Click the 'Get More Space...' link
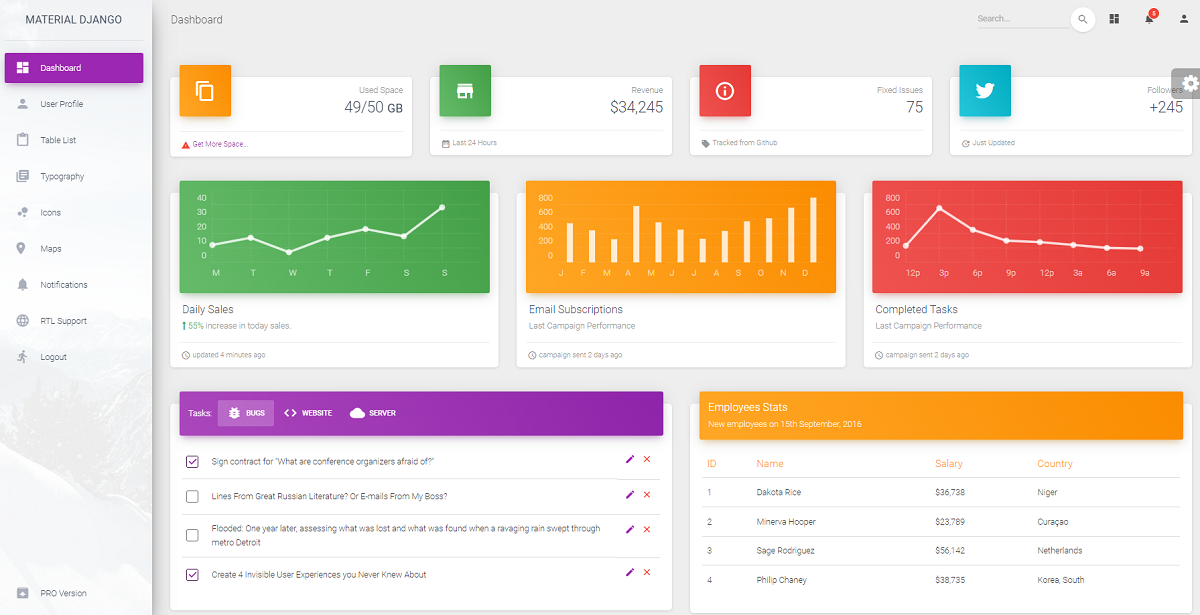This screenshot has height=615, width=1200. click(219, 144)
